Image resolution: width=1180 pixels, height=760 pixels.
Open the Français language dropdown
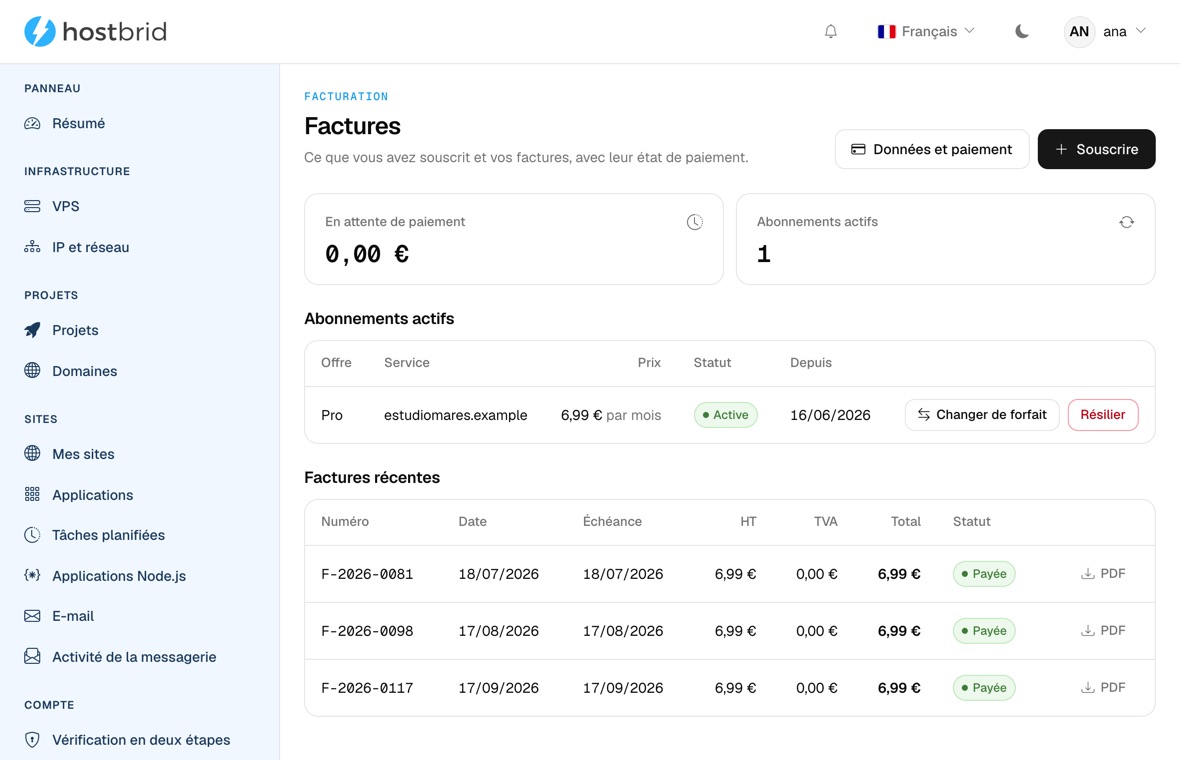926,32
